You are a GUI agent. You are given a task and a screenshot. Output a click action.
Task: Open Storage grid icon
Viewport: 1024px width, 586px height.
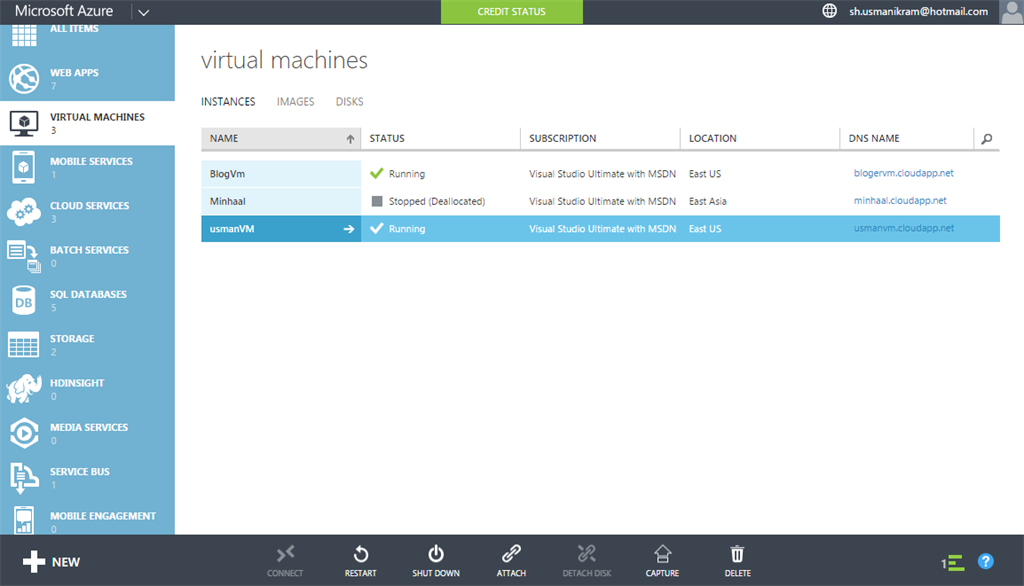coord(24,345)
